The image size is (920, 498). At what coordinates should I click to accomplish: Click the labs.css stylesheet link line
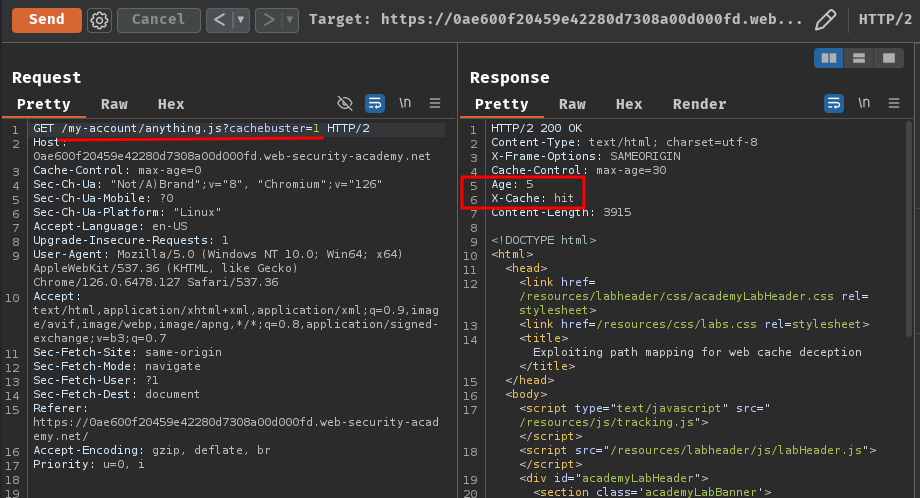[694, 324]
